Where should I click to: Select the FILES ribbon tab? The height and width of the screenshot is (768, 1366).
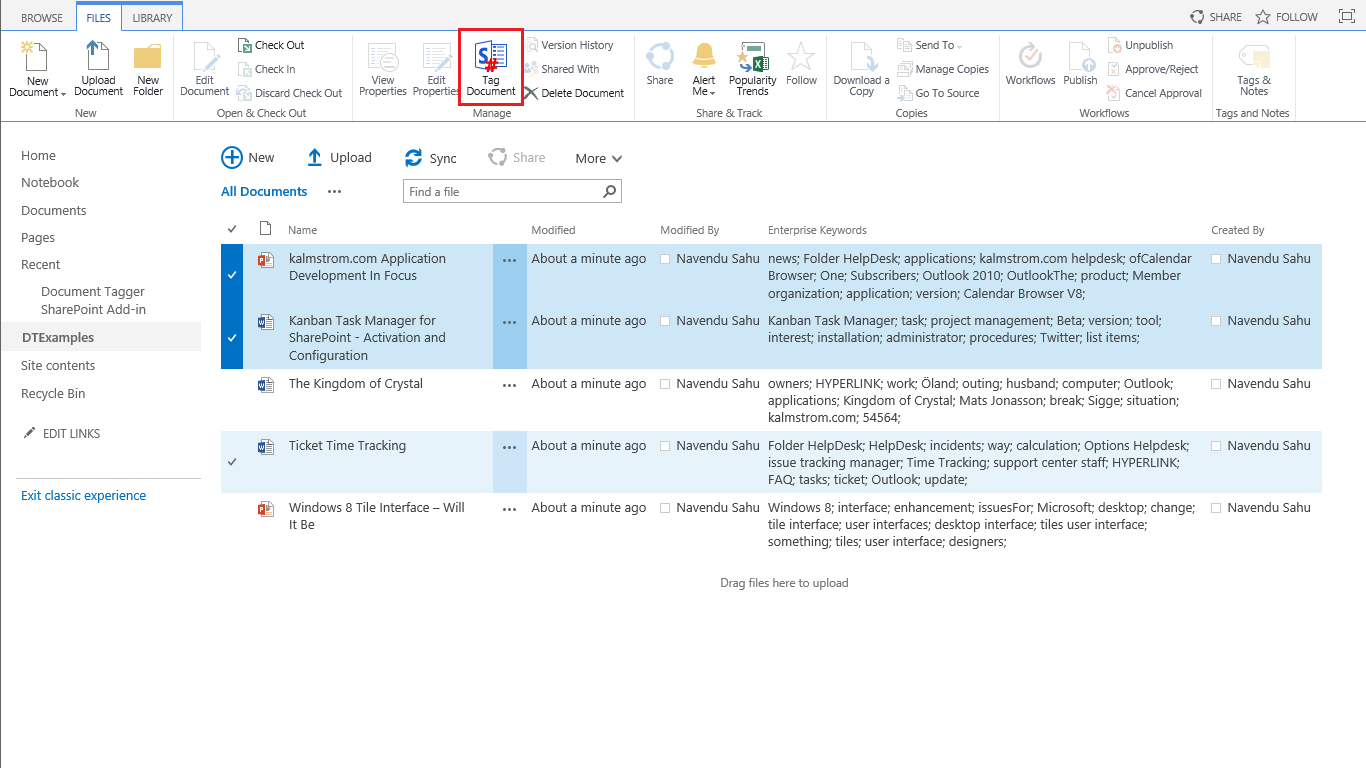pos(99,18)
